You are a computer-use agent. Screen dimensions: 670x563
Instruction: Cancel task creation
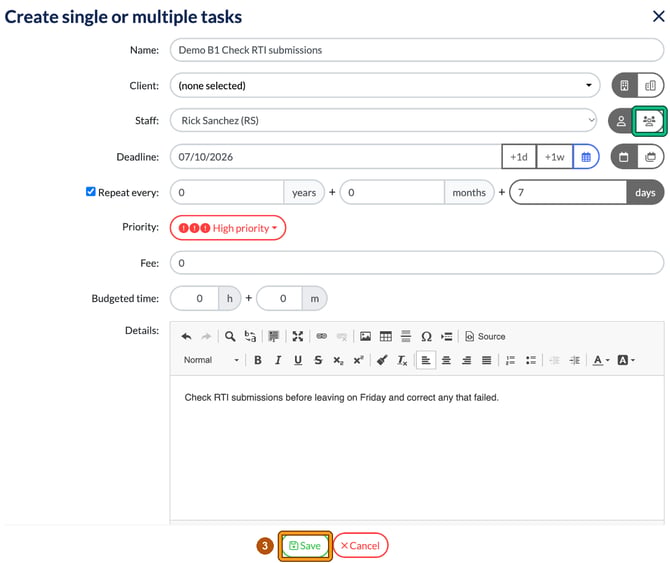point(360,545)
